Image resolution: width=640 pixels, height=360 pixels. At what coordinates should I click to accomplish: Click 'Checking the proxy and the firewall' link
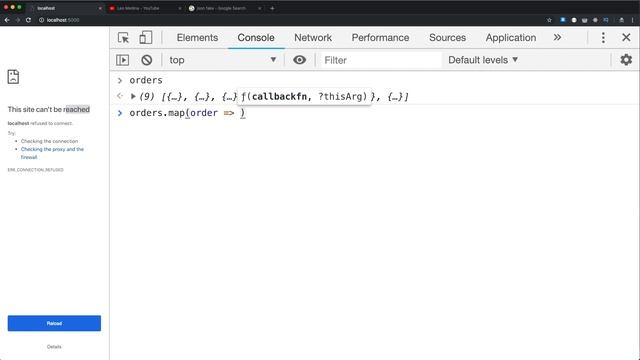point(52,153)
